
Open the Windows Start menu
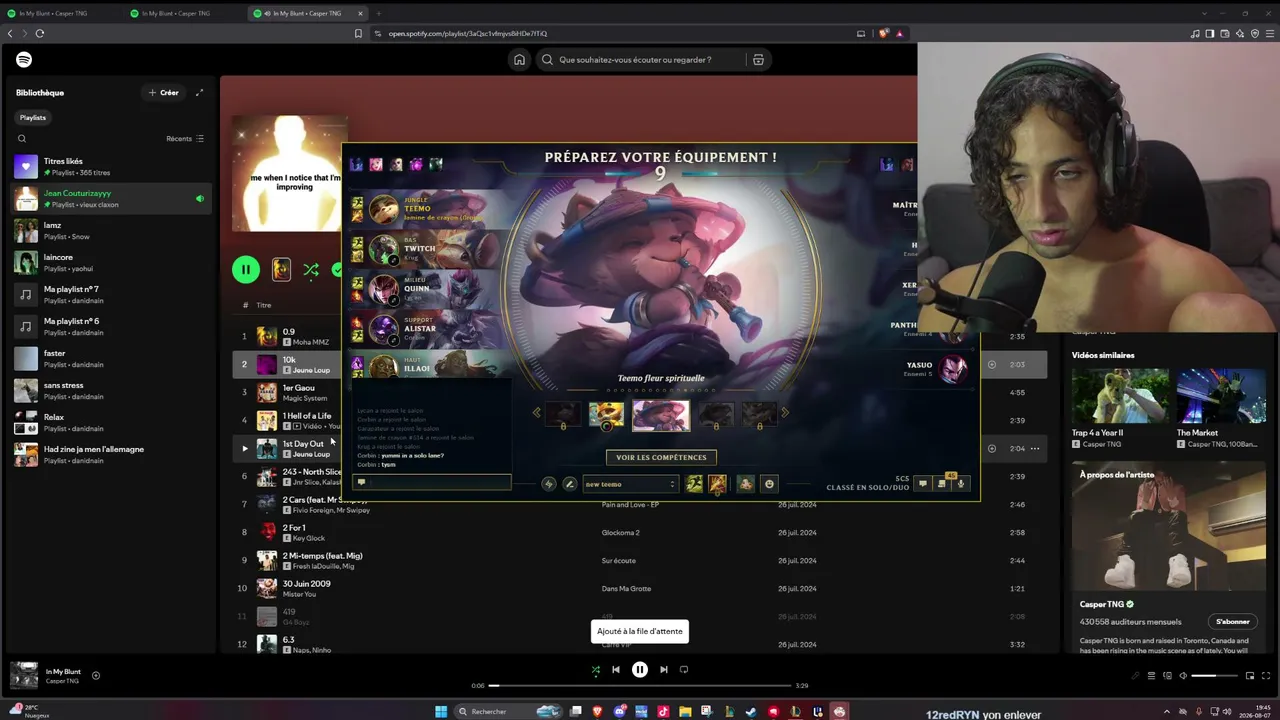pyautogui.click(x=441, y=712)
